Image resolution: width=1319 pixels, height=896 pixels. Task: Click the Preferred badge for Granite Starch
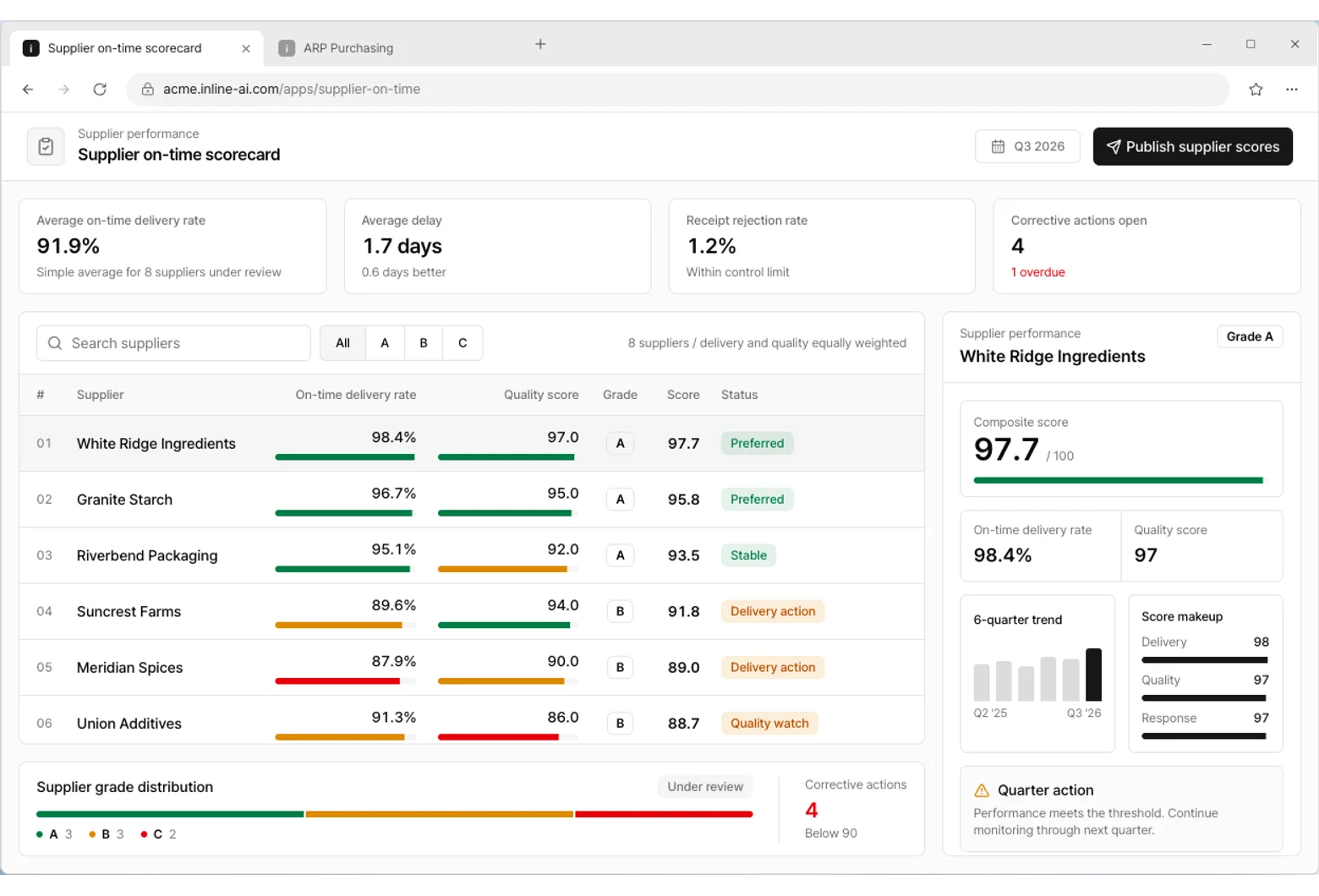pos(757,500)
